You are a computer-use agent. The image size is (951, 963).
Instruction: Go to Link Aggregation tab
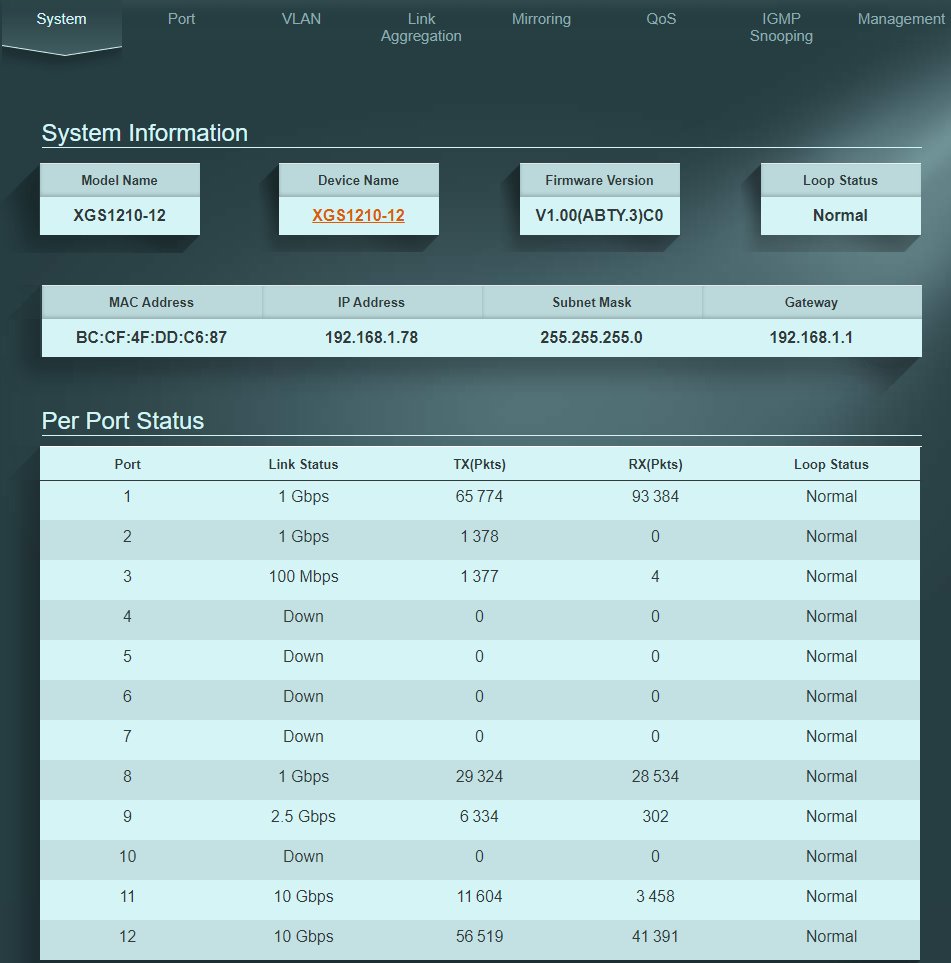coord(421,28)
